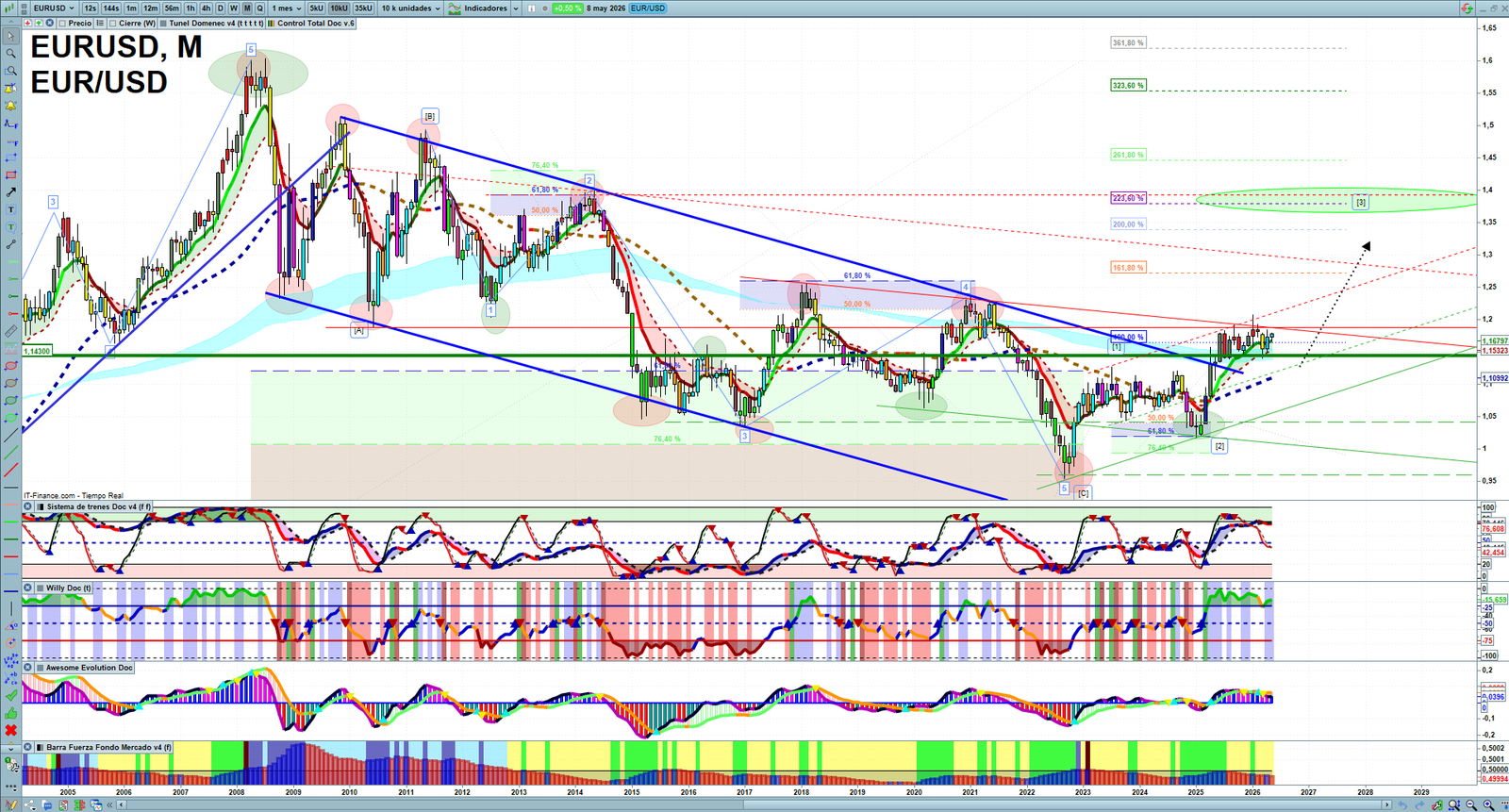
Task: Select the blue T text tool
Action: pos(11,209)
